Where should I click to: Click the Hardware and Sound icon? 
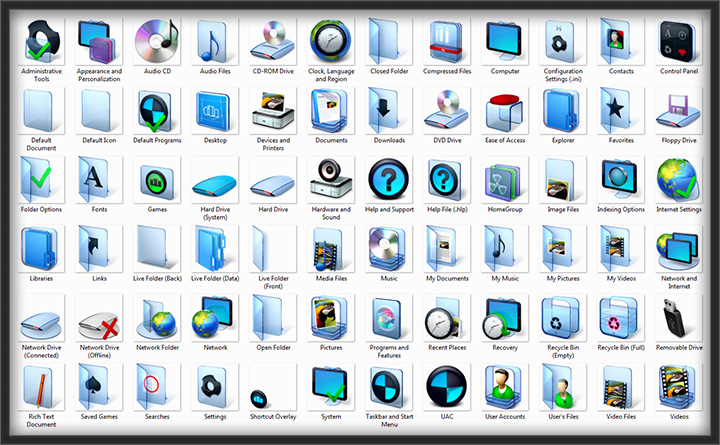(x=331, y=179)
